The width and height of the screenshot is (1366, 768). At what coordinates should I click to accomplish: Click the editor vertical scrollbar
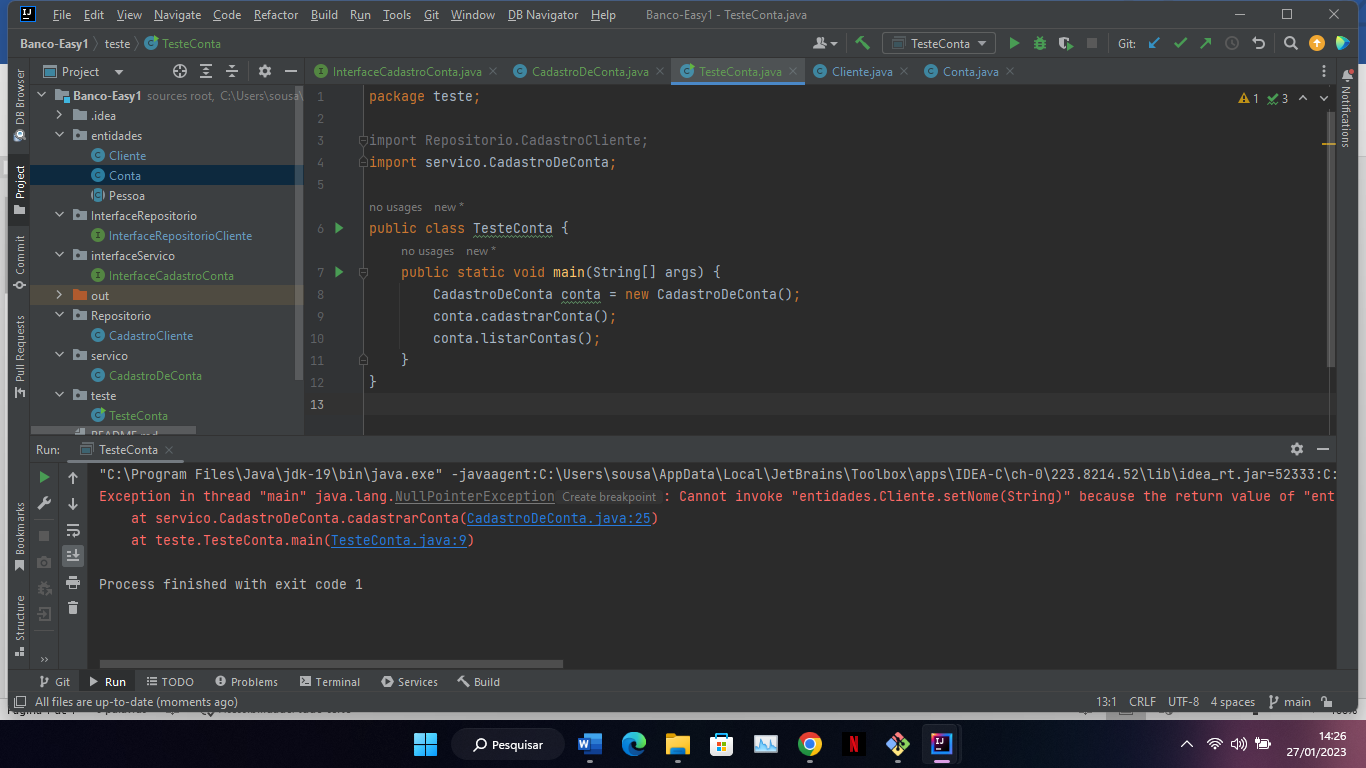pyautogui.click(x=1330, y=240)
